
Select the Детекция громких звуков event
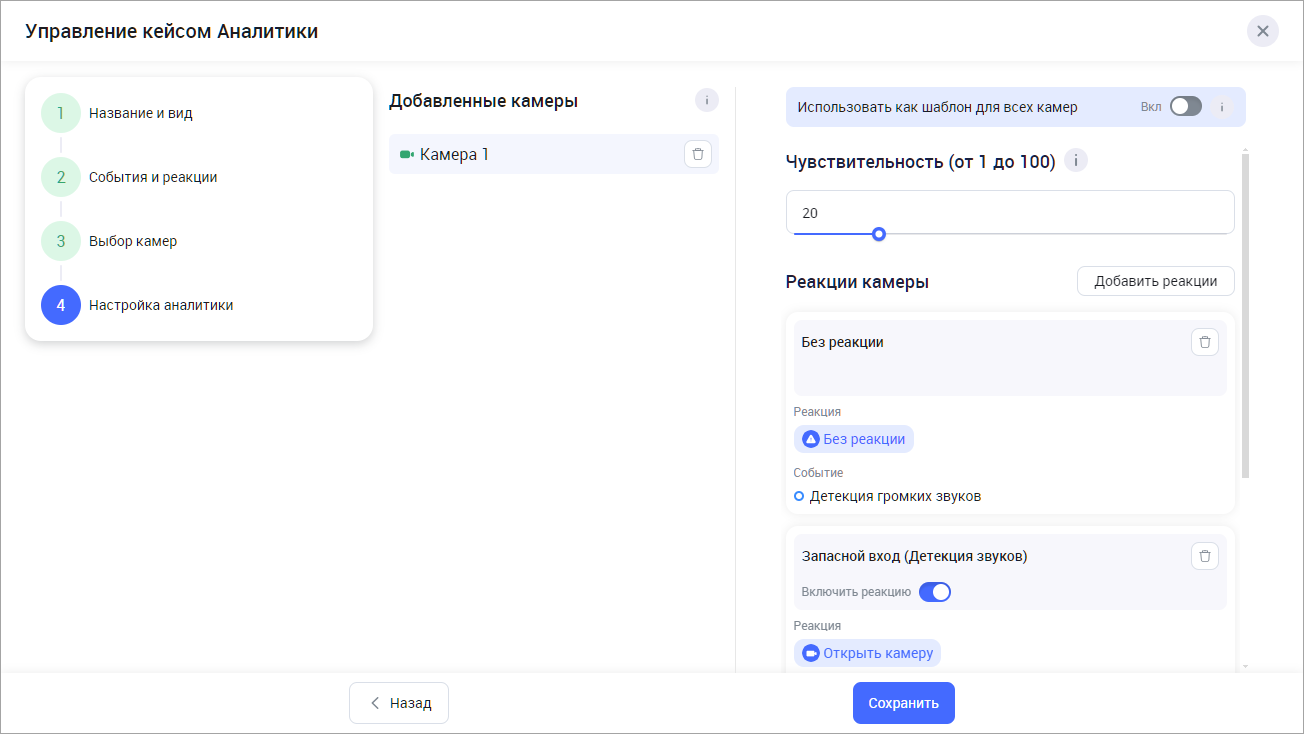pyautogui.click(x=896, y=496)
